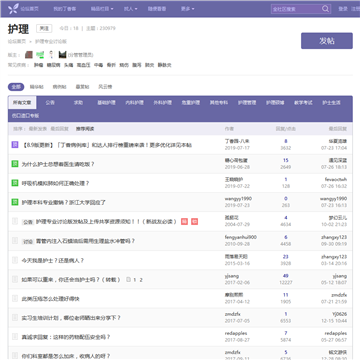Open last replier YJ0626 profile
Screen dimensions: 360x360
coord(339,314)
